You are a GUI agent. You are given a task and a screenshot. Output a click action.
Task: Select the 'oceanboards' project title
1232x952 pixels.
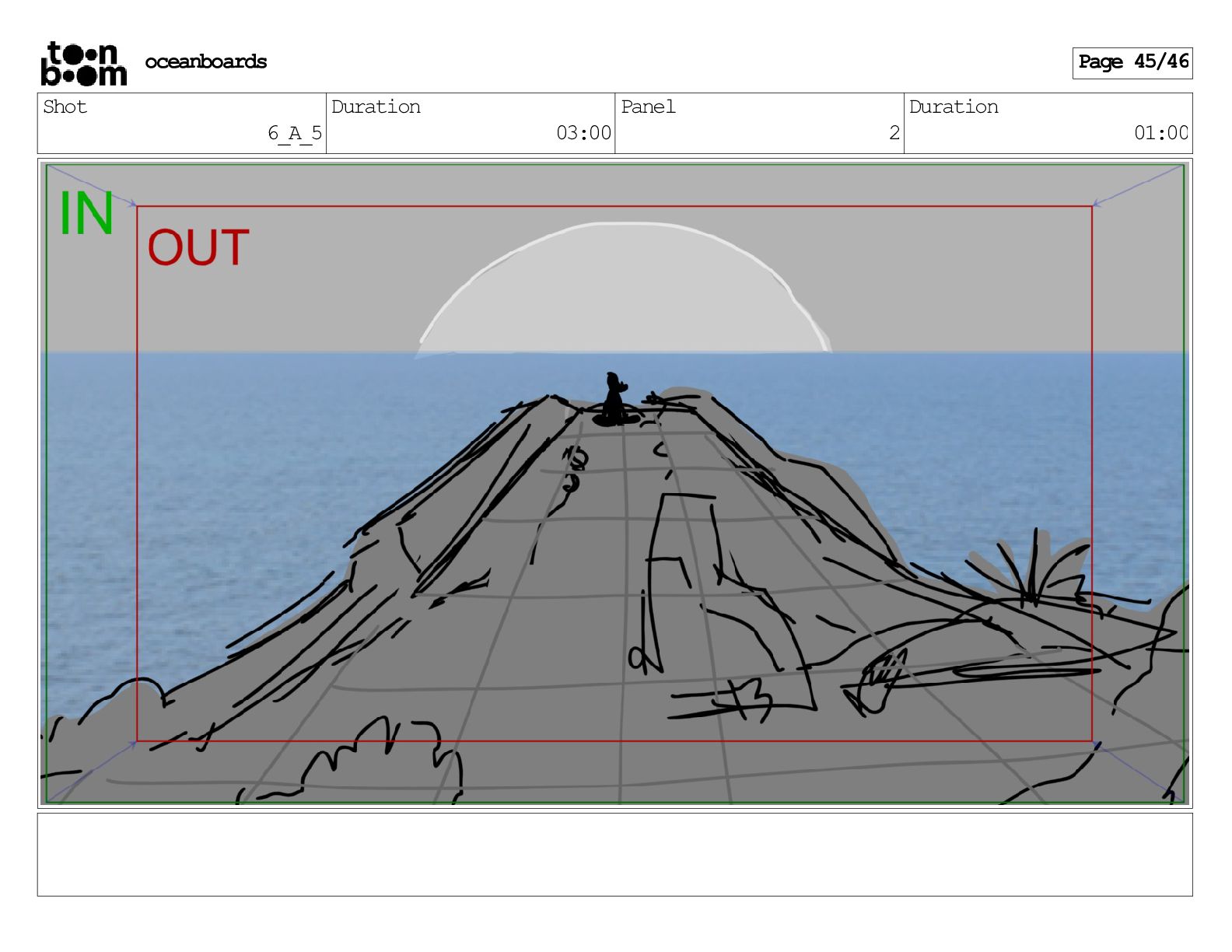[206, 61]
